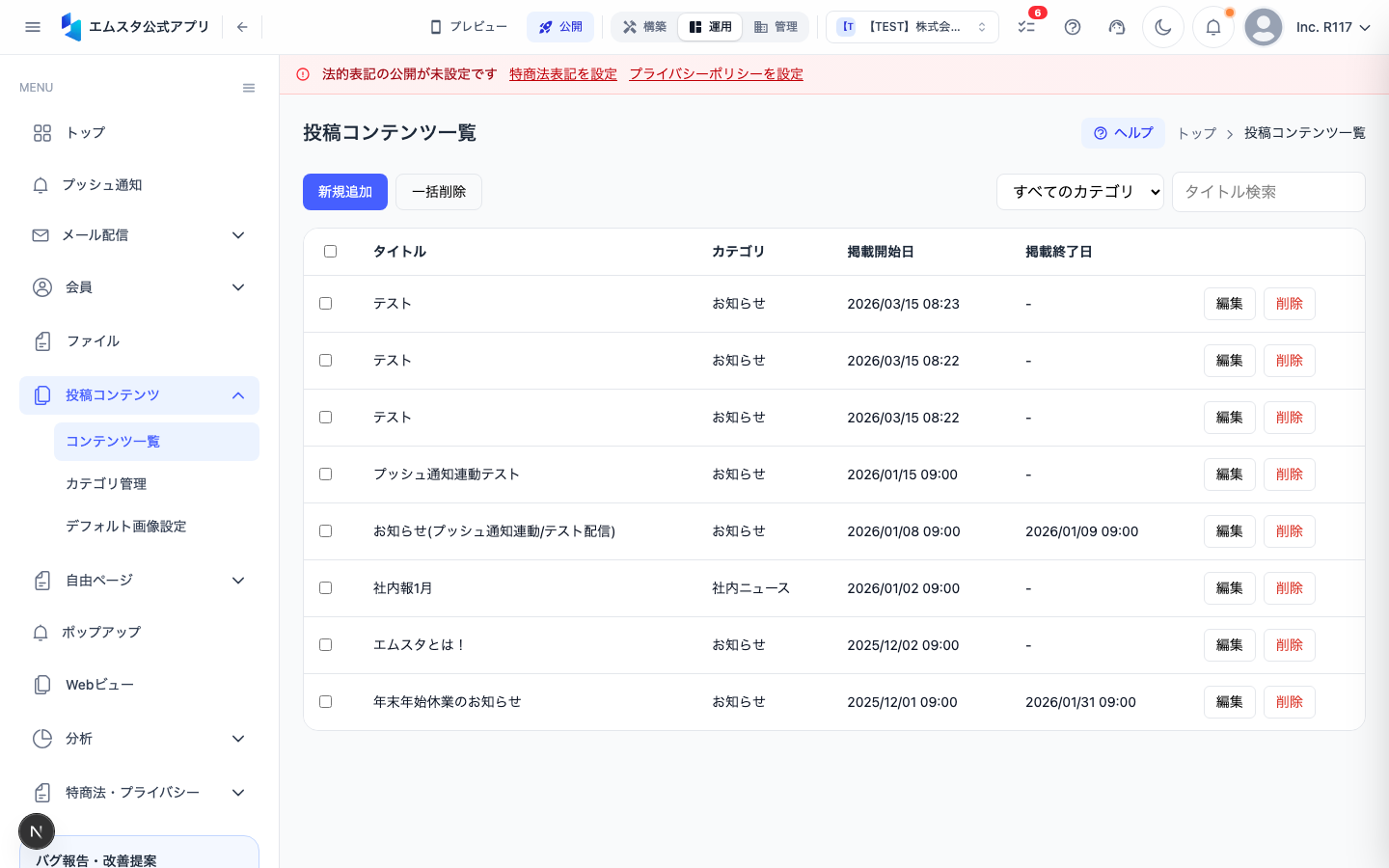This screenshot has width=1389, height=868.
Task: Switch to the 運用 tab
Action: click(x=711, y=27)
